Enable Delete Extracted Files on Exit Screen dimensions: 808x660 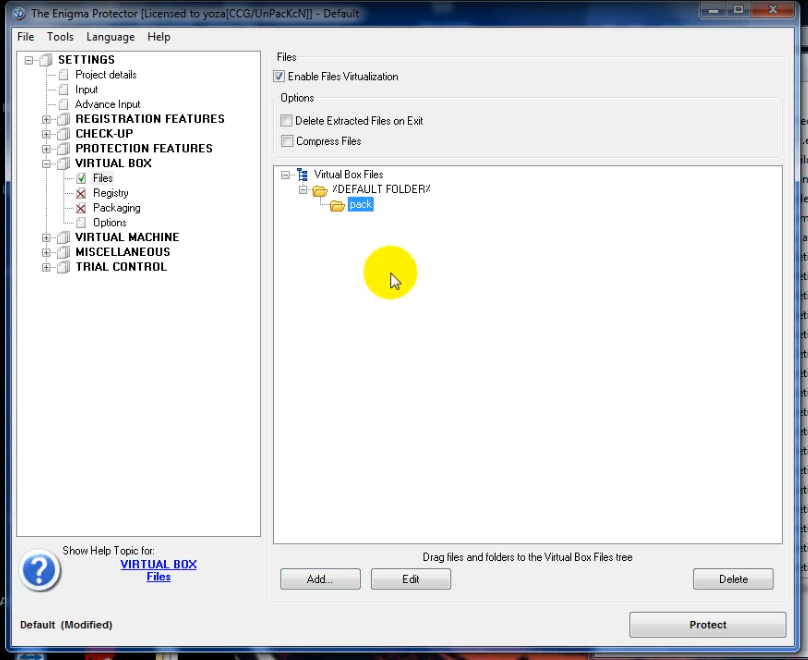[x=286, y=121]
